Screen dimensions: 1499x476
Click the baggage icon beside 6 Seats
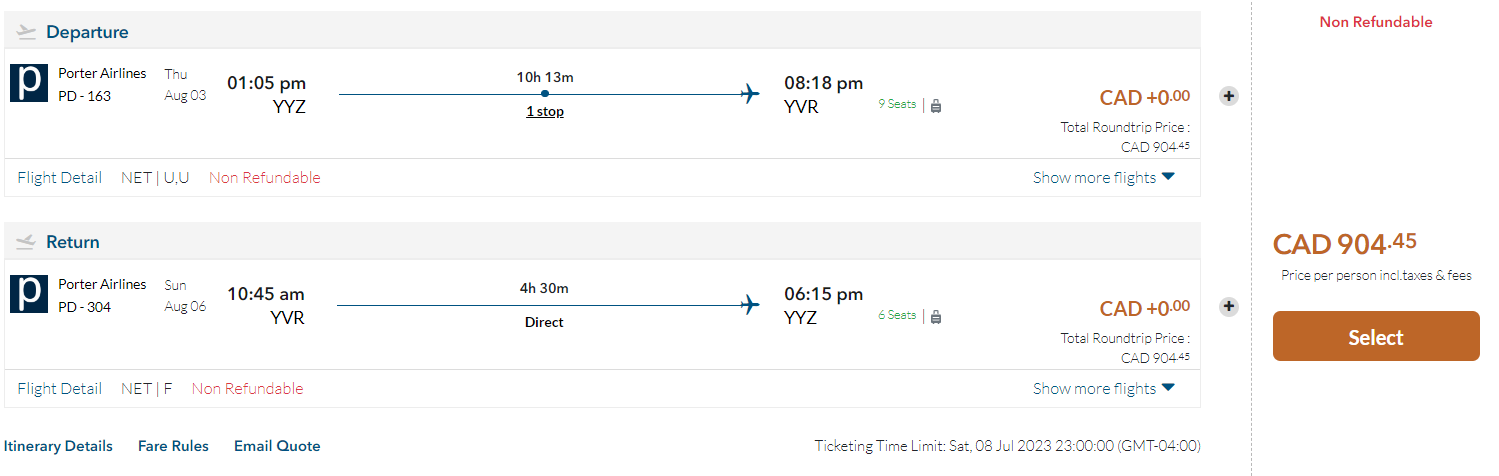click(936, 316)
